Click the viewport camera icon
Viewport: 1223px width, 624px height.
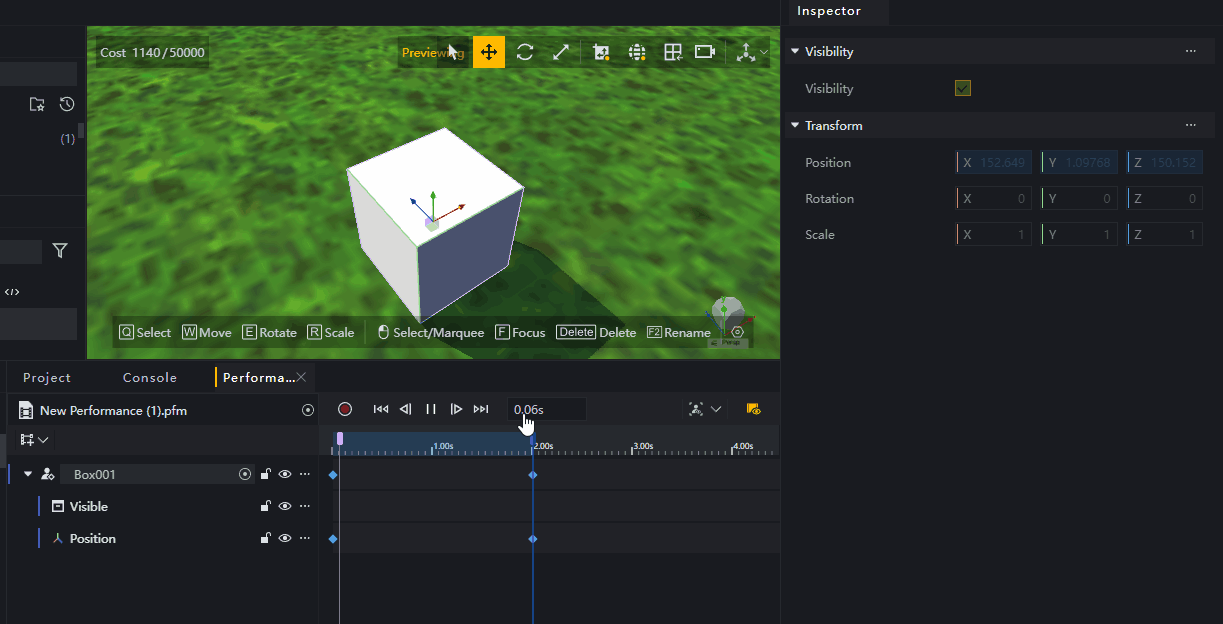704,52
